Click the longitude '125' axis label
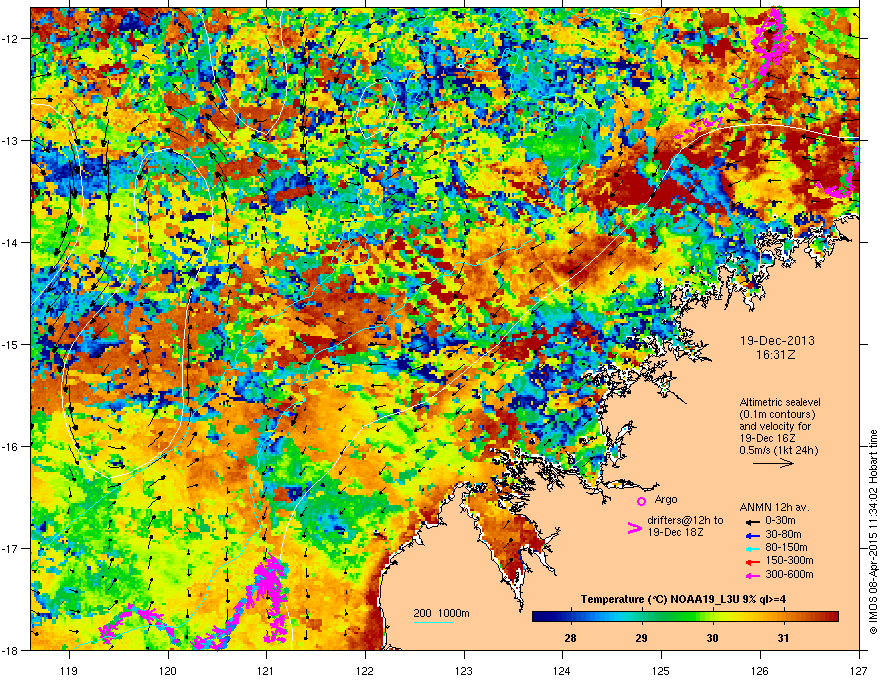The width and height of the screenshot is (880, 680). click(x=661, y=670)
